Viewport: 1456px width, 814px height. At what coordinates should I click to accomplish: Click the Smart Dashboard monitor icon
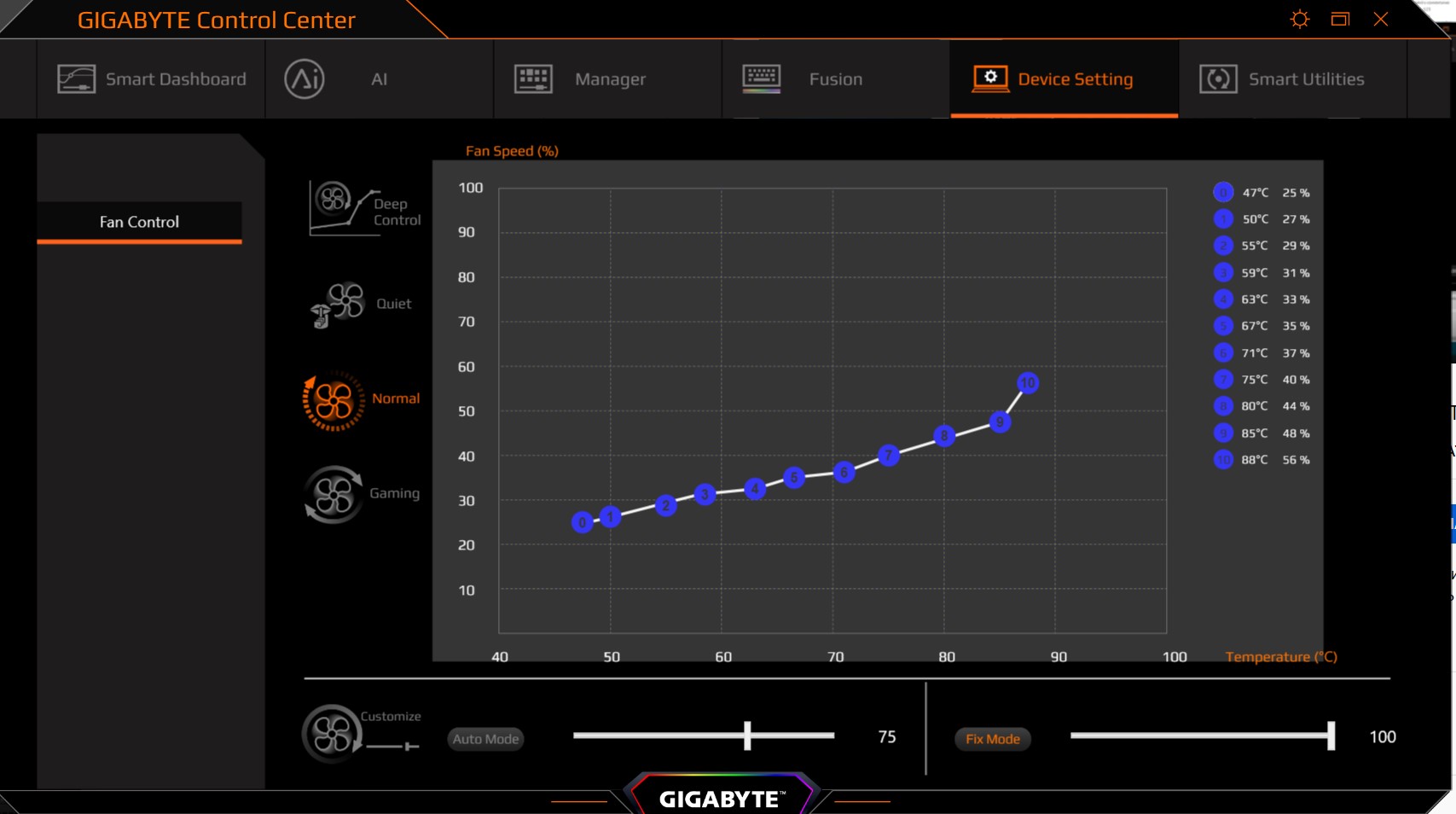coord(76,78)
